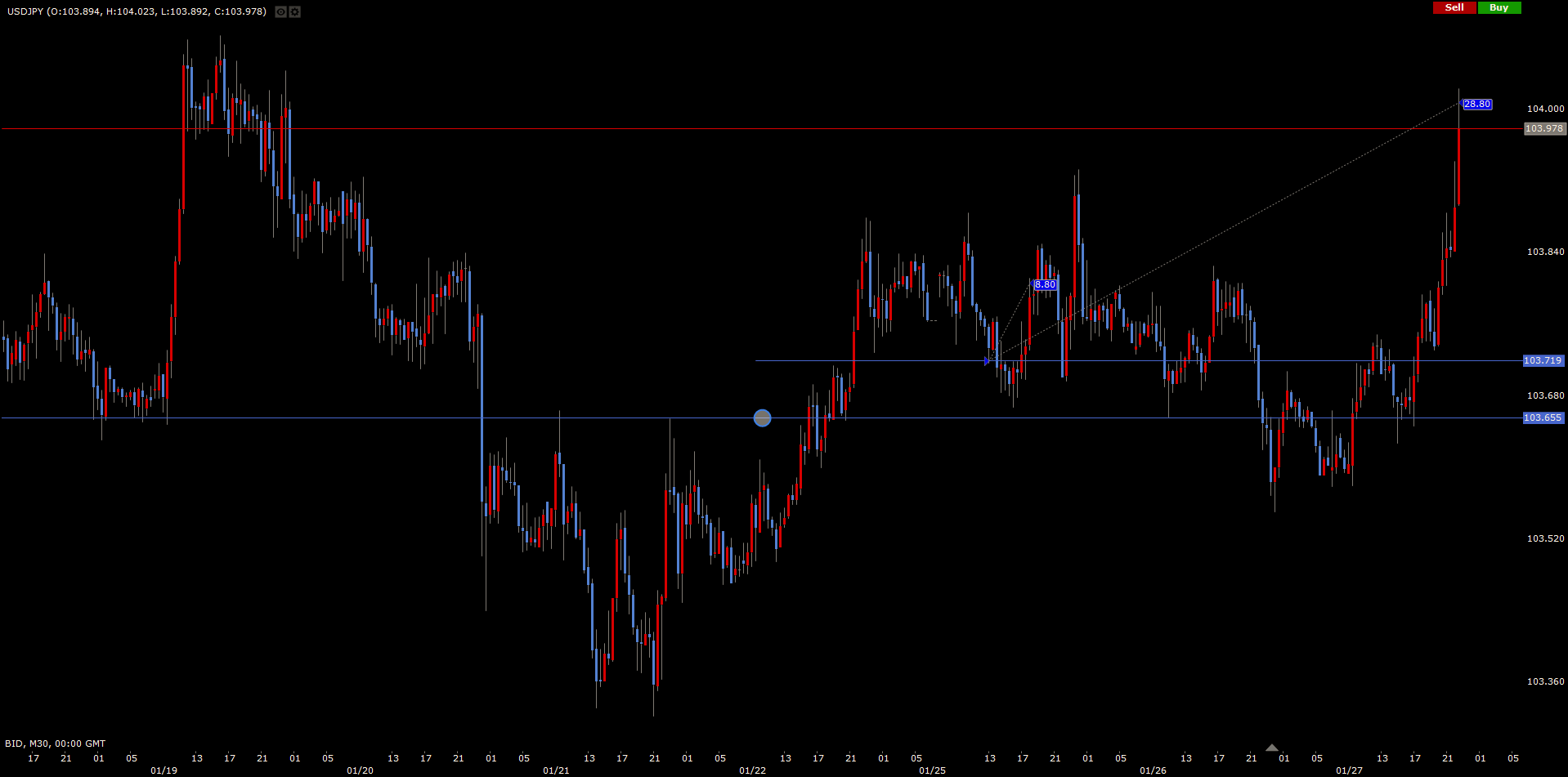The width and height of the screenshot is (1568, 777).
Task: Click the 103.360 price axis label
Action: click(x=1545, y=681)
